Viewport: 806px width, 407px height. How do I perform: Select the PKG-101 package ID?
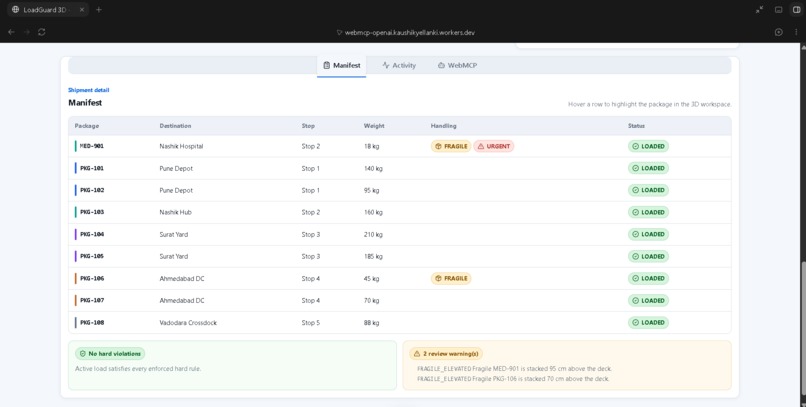(92, 169)
